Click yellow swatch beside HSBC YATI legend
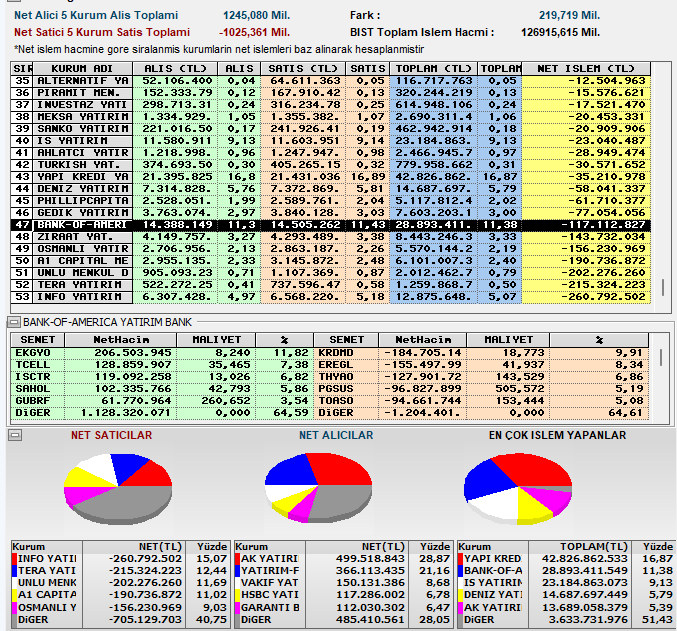 tap(237, 595)
